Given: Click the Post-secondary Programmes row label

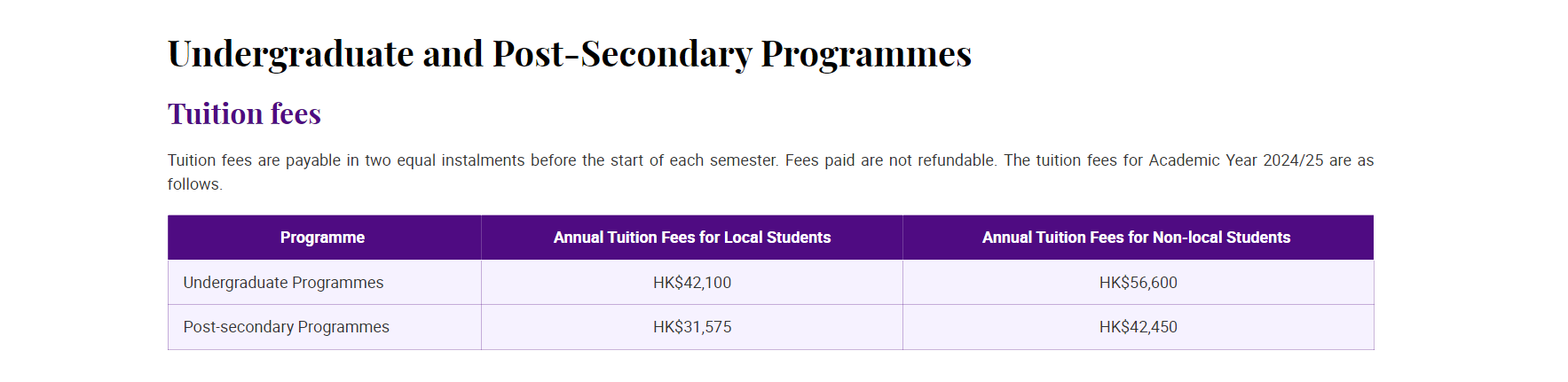Looking at the screenshot, I should click(x=286, y=327).
